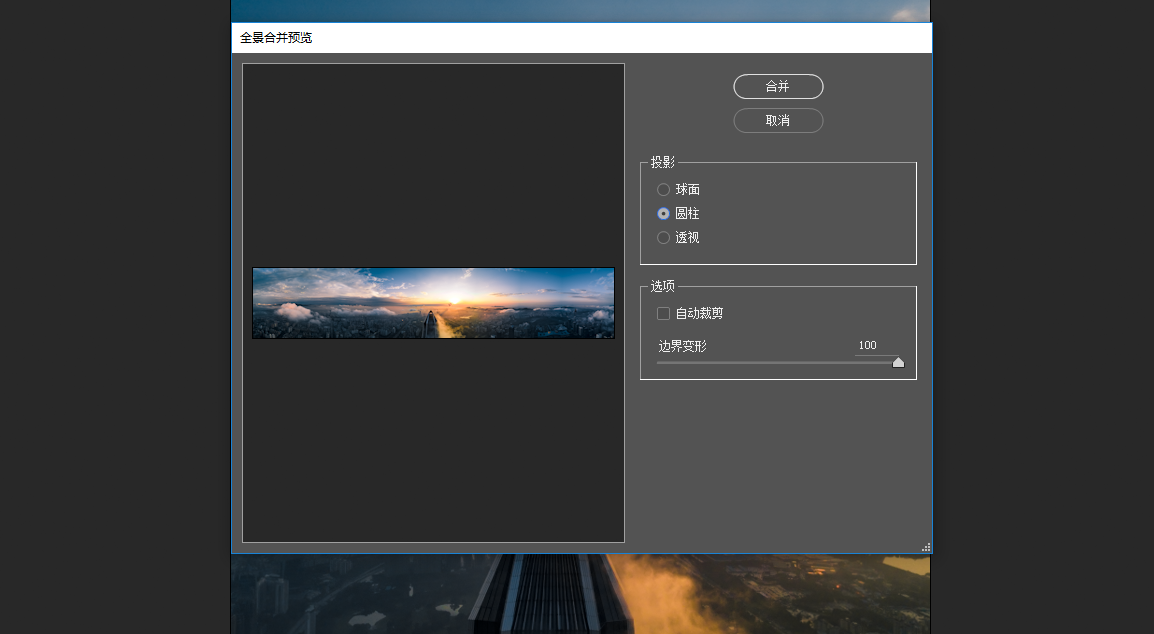Screen dimensions: 1154x634
Task: Click the middle of 边界变形 slider track
Action: (777, 362)
